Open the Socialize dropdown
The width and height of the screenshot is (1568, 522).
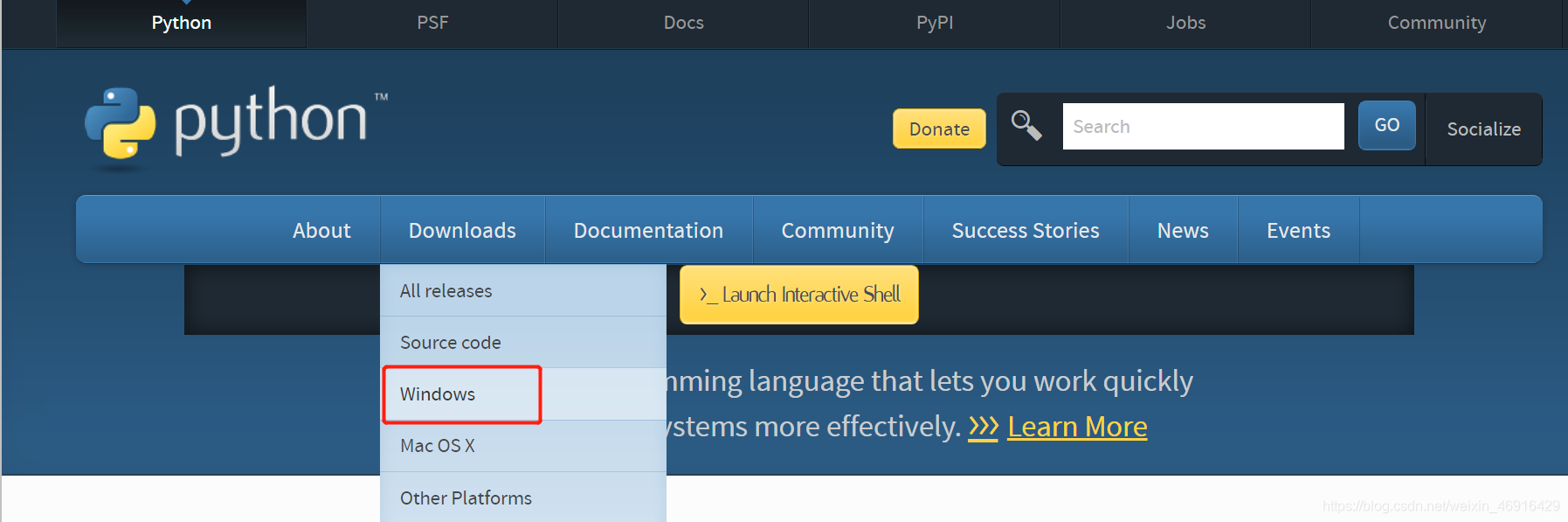1483,129
